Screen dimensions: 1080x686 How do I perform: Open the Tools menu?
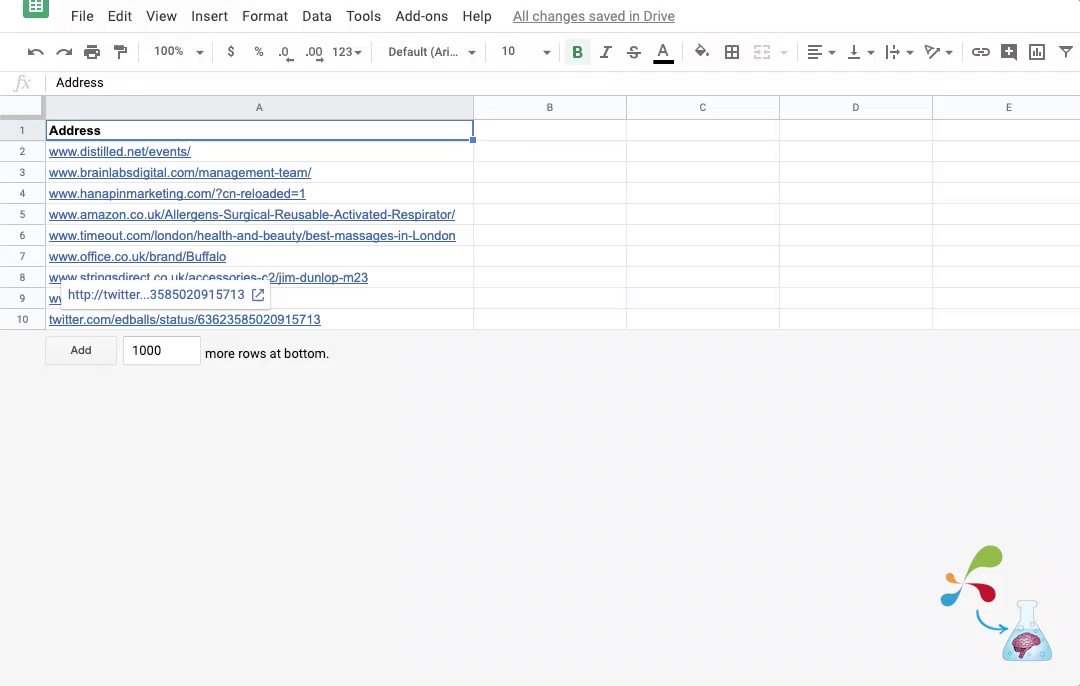[363, 16]
